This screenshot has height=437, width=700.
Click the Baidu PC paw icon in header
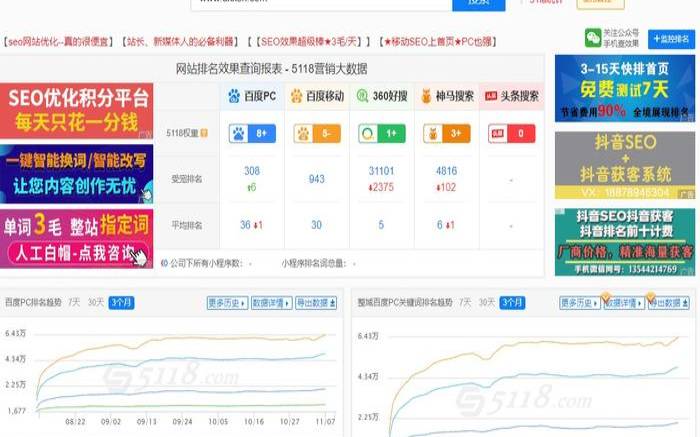coord(234,96)
